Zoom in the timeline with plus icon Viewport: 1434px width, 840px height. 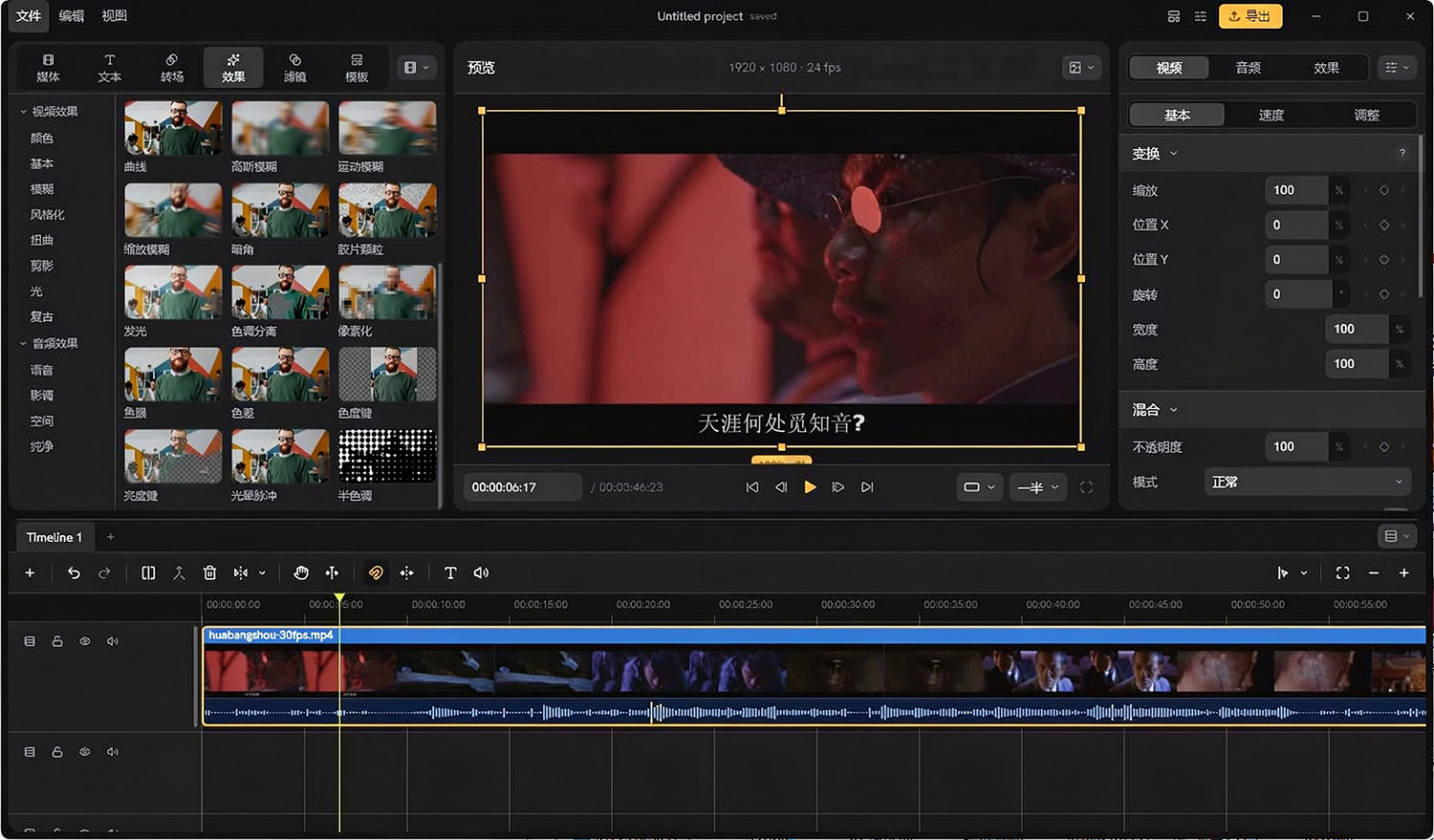tap(1403, 572)
